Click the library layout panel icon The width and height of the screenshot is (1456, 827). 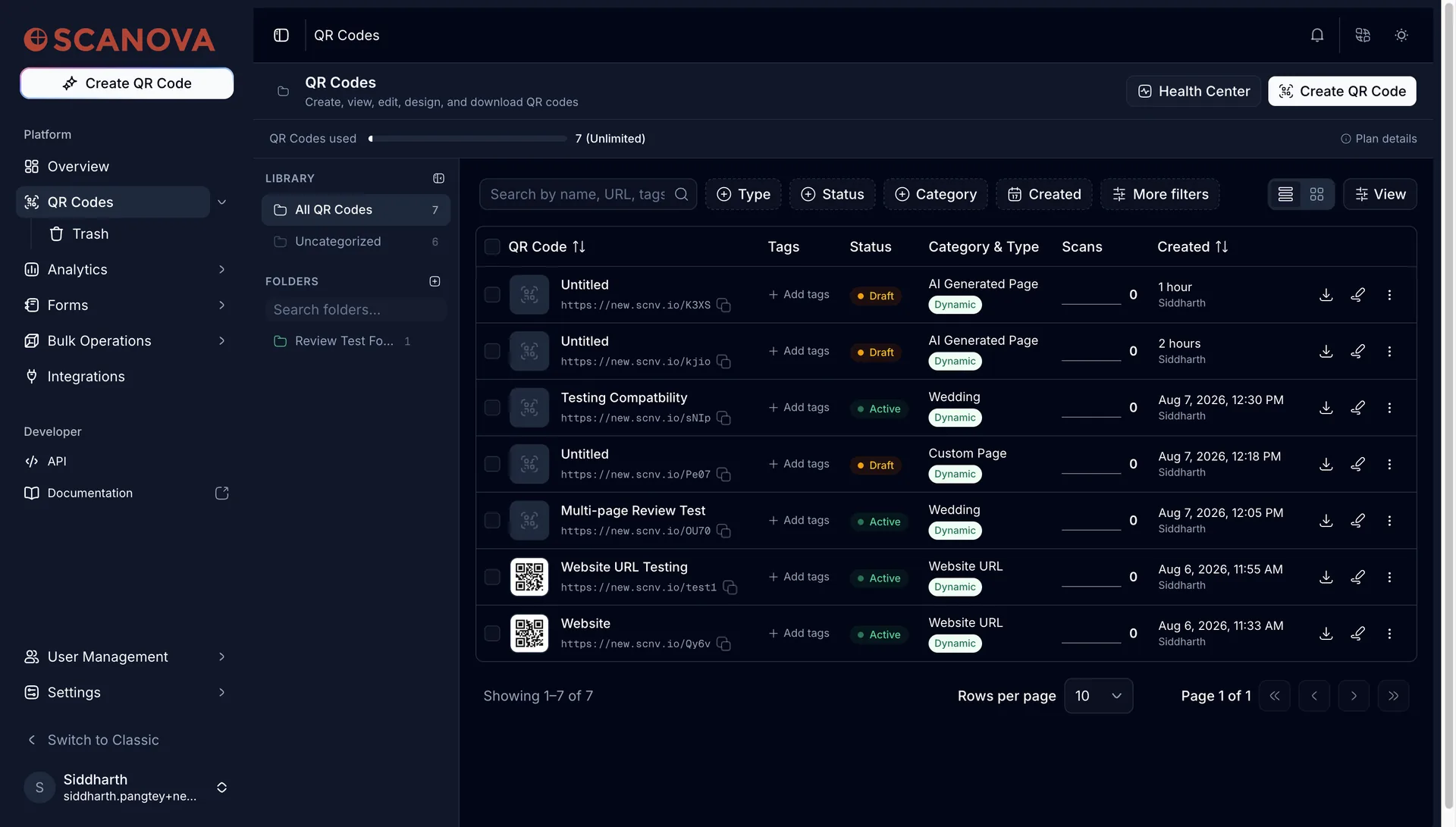point(438,179)
